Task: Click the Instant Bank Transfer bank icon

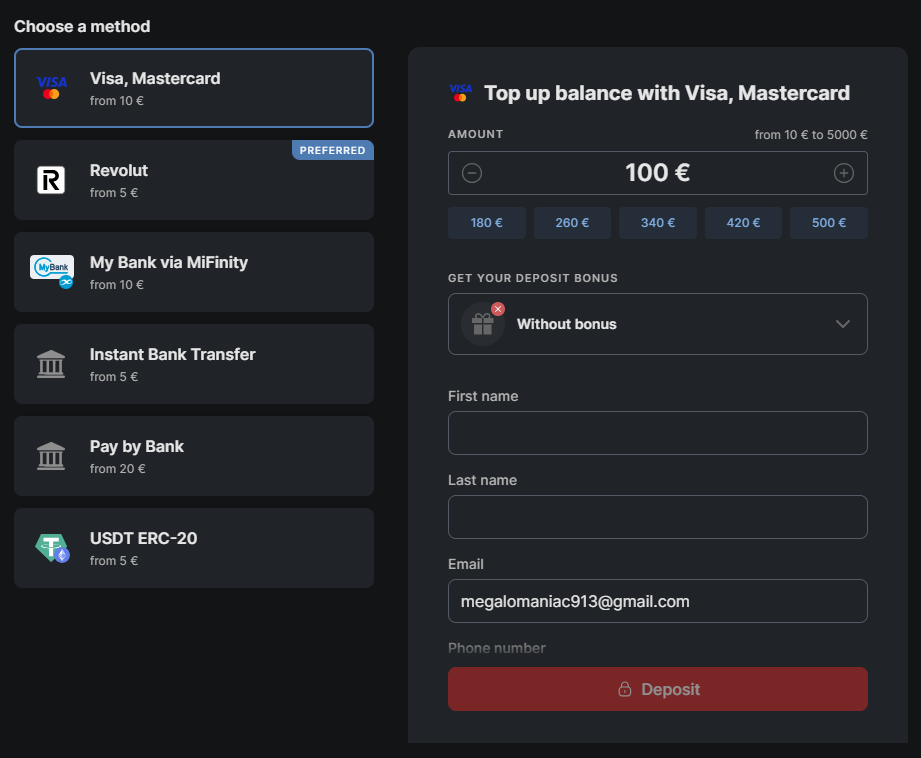Action: [x=51, y=364]
